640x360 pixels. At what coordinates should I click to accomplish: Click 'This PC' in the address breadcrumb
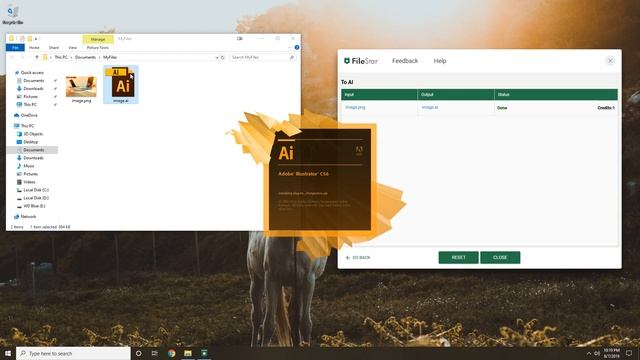61,58
